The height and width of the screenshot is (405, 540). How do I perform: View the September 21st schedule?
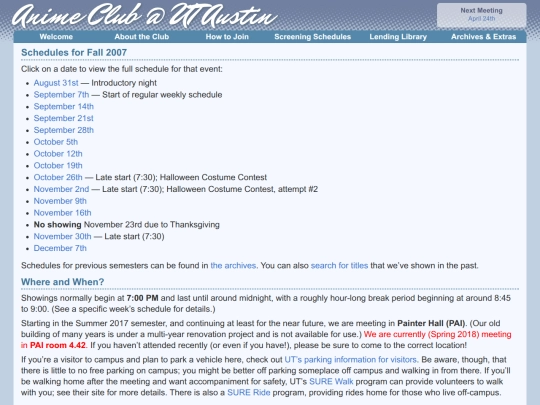[64, 118]
